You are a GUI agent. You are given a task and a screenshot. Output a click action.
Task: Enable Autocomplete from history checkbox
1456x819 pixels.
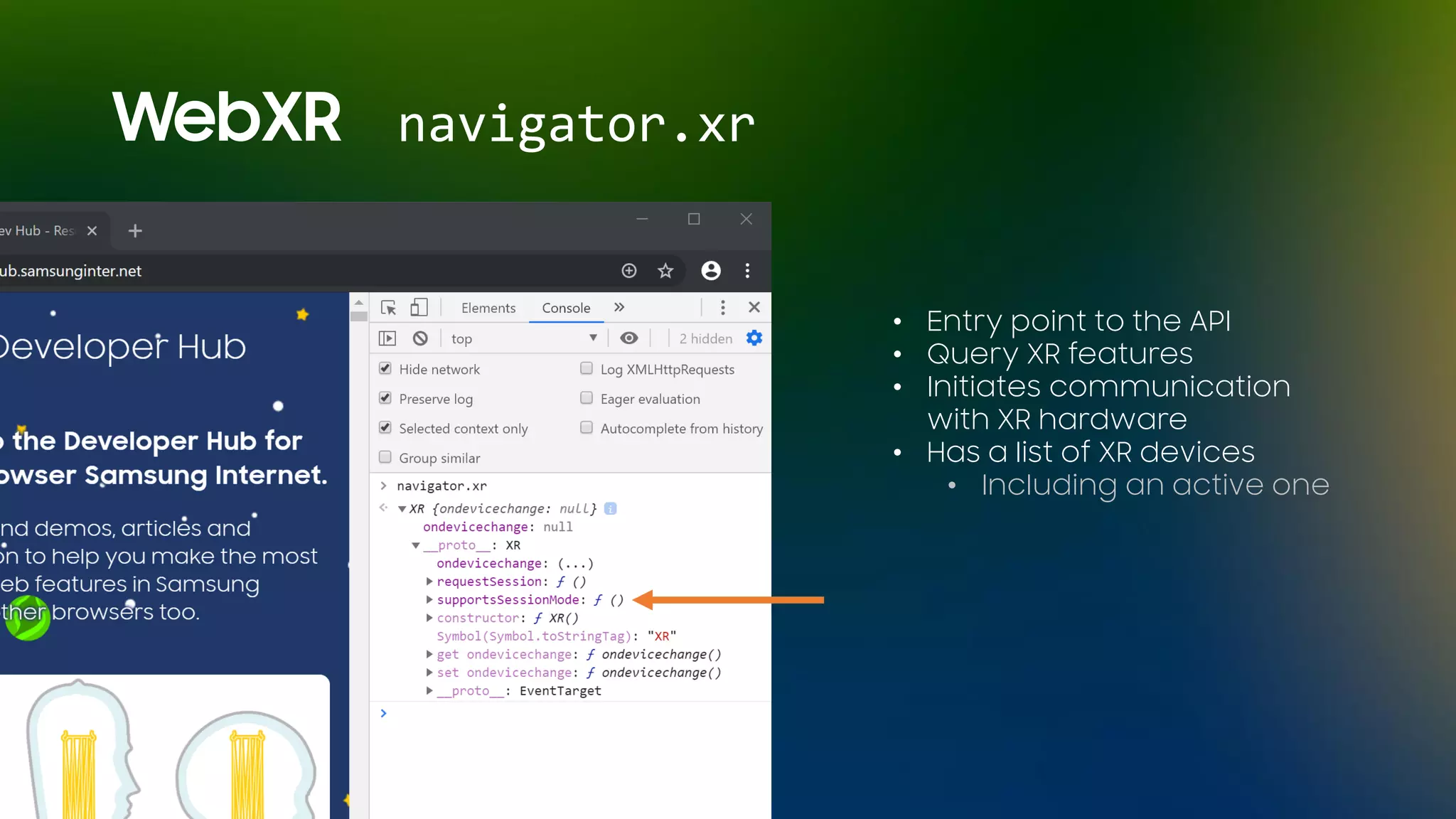pyautogui.click(x=587, y=428)
